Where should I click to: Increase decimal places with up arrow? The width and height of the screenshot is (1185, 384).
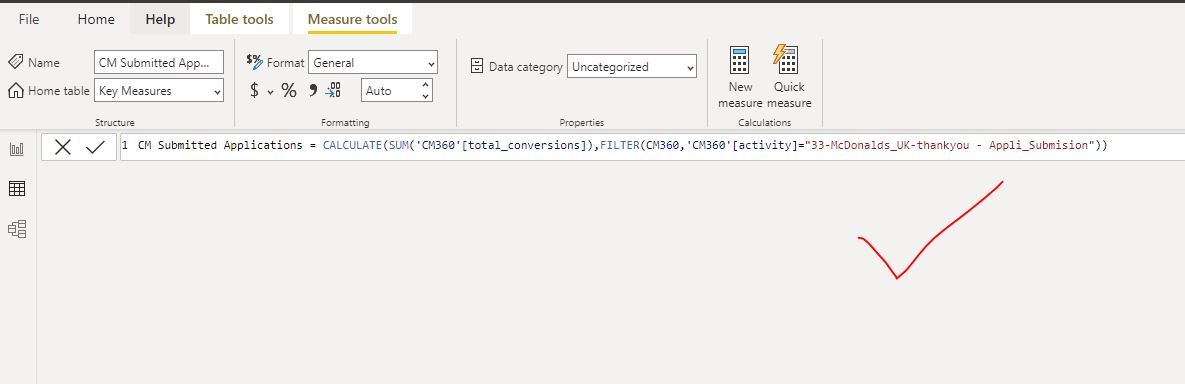(425, 85)
